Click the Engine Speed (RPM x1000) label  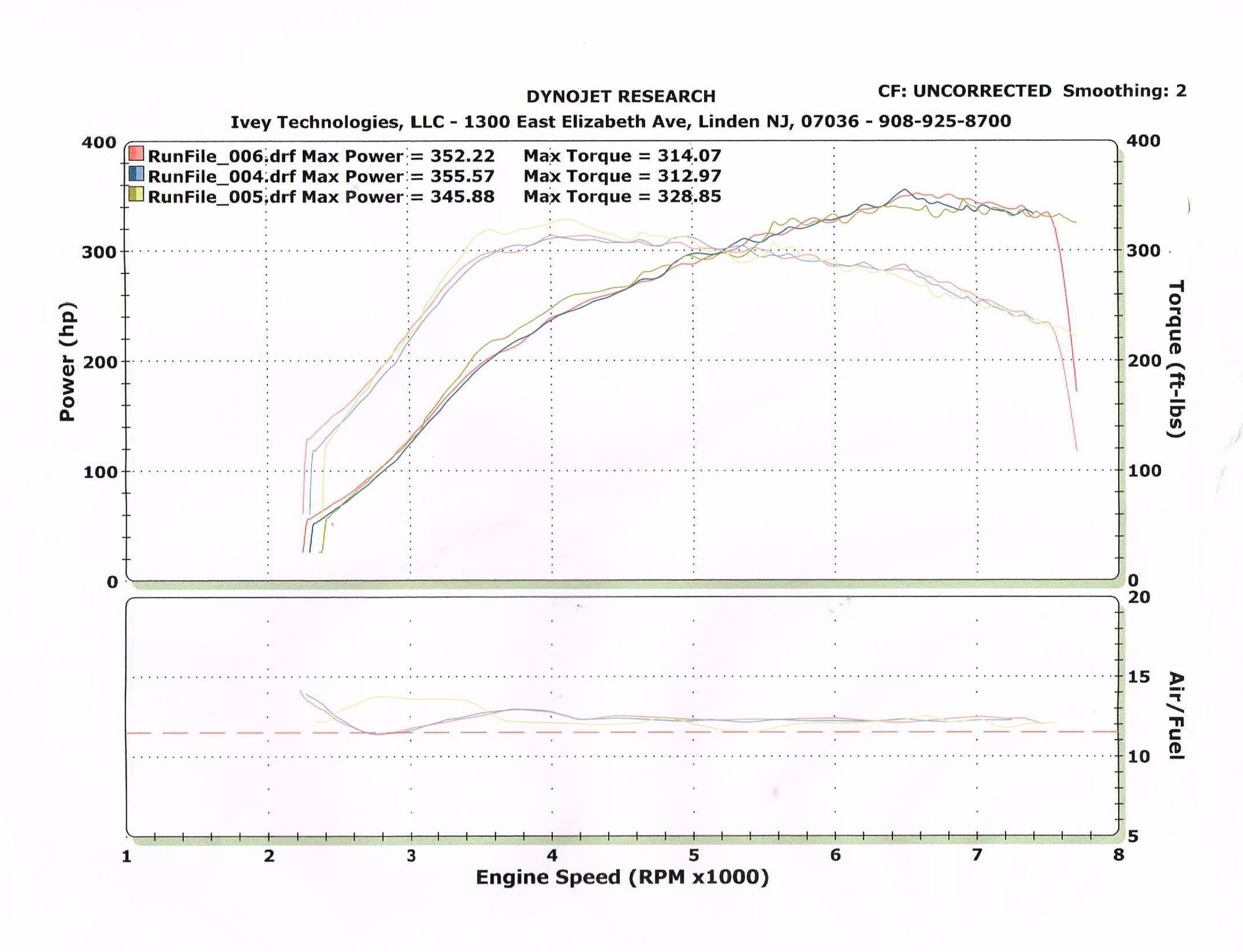(x=622, y=877)
